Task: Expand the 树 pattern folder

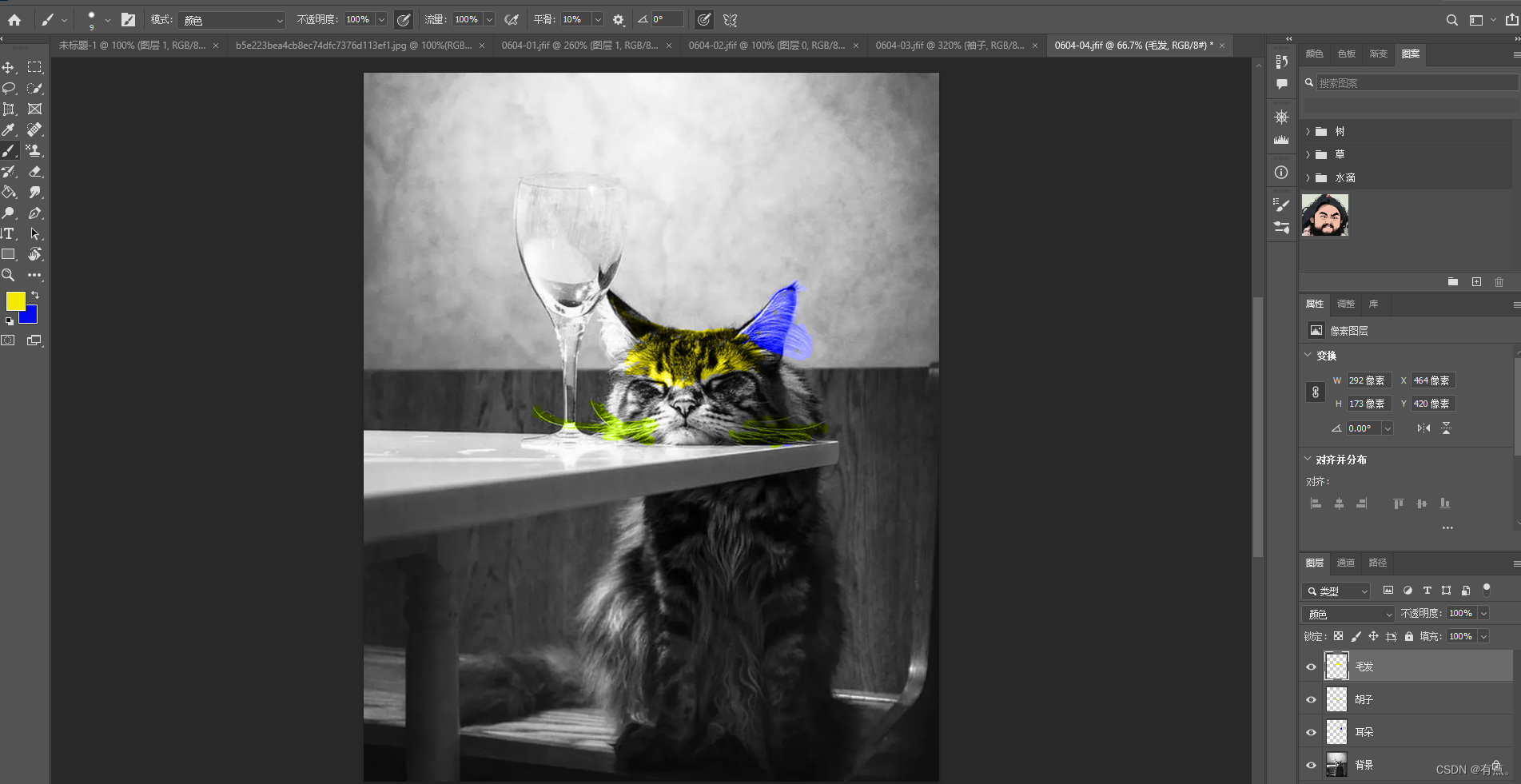Action: tap(1308, 132)
